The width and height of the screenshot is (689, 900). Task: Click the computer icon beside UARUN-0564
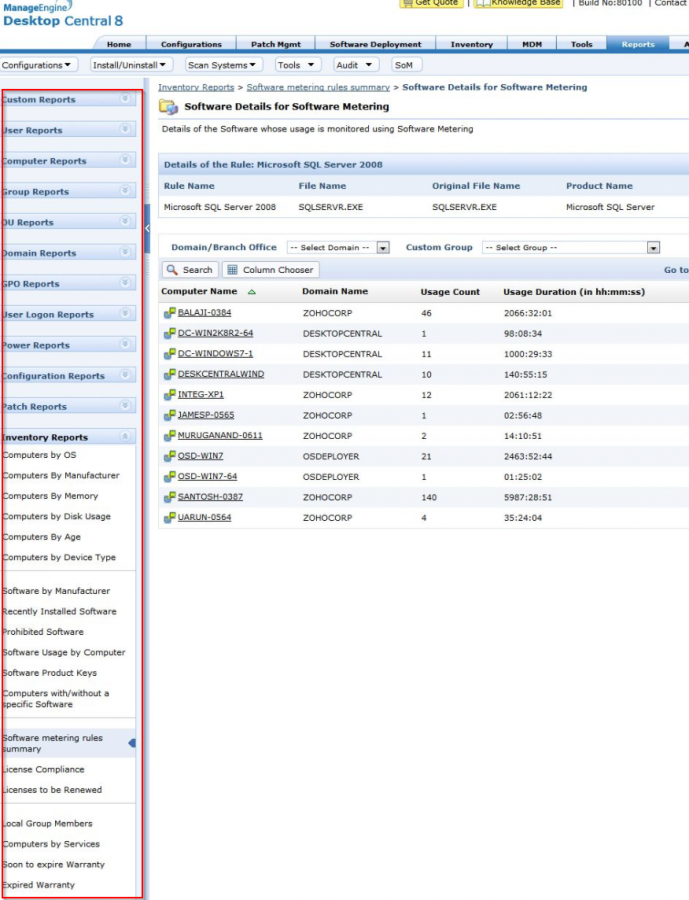pos(169,518)
